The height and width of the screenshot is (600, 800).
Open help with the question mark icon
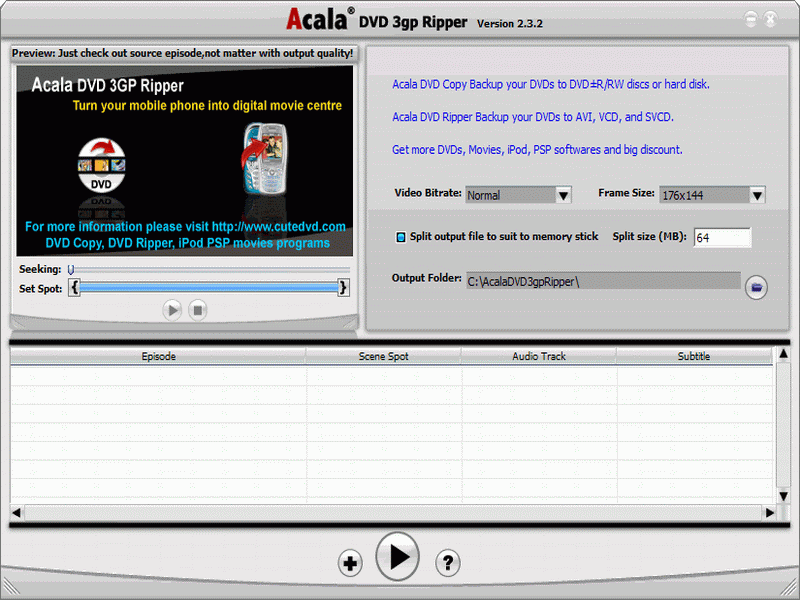447,563
